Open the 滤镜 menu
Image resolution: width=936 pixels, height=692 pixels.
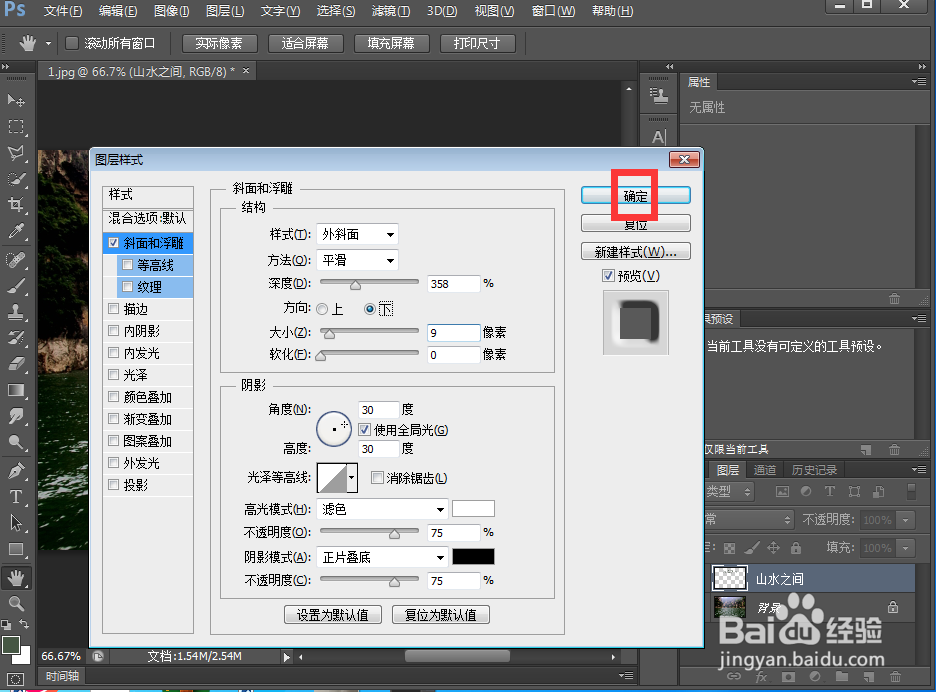point(391,11)
